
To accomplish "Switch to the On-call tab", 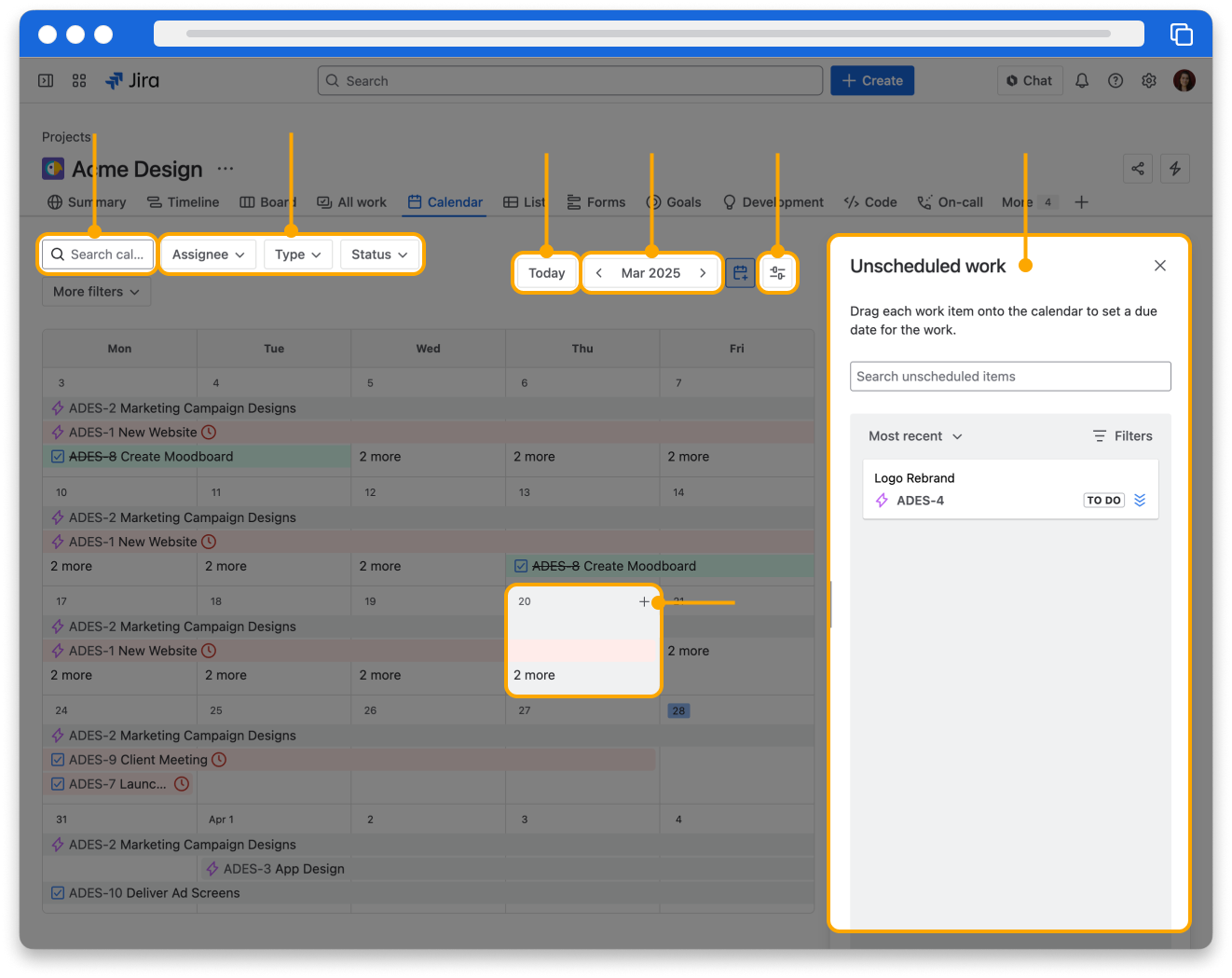I will tap(950, 202).
